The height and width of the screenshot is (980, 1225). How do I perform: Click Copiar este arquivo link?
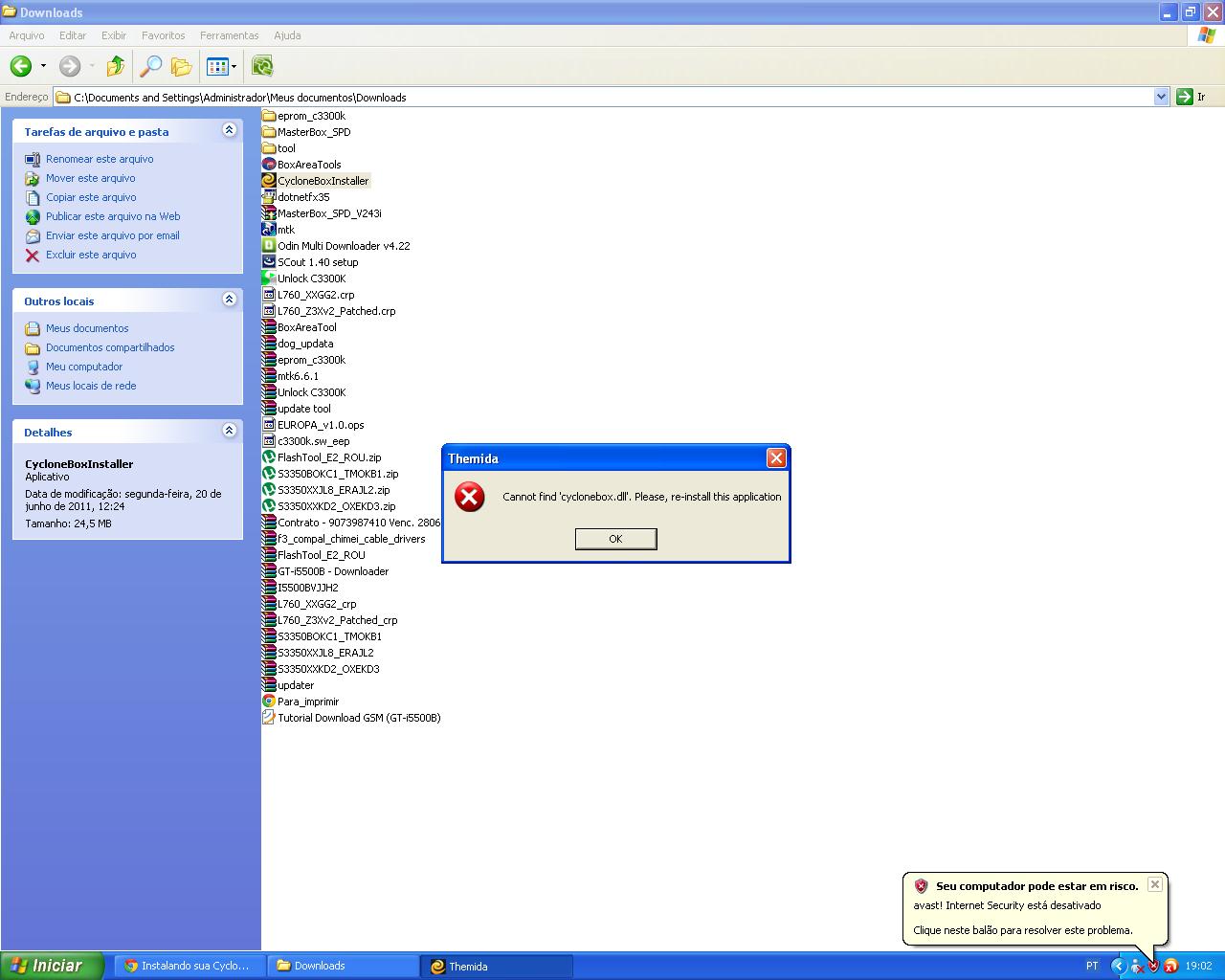pyautogui.click(x=91, y=197)
